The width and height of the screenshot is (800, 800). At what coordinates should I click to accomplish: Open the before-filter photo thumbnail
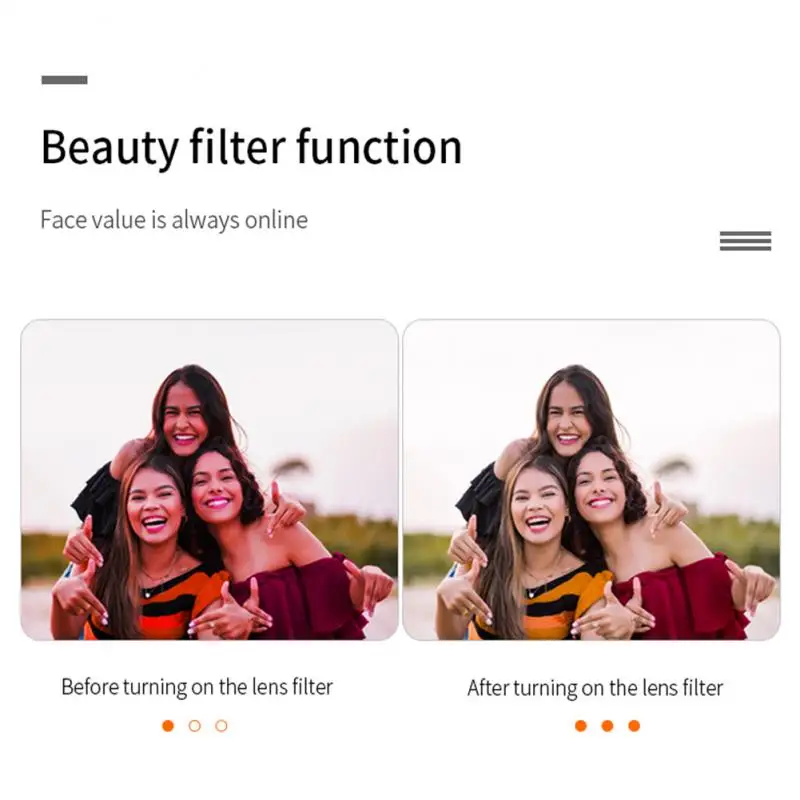209,480
